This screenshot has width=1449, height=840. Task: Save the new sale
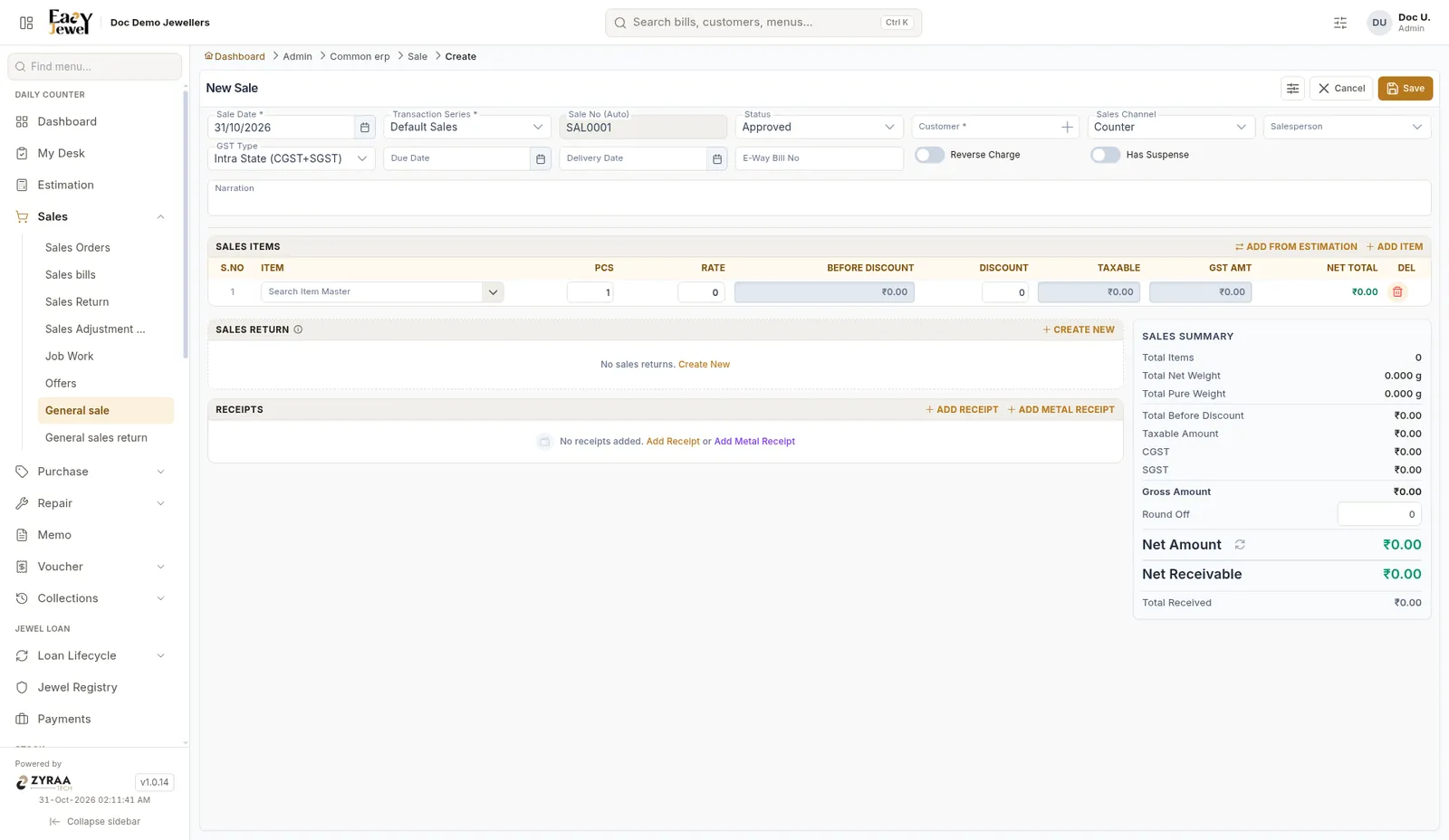[x=1405, y=89]
